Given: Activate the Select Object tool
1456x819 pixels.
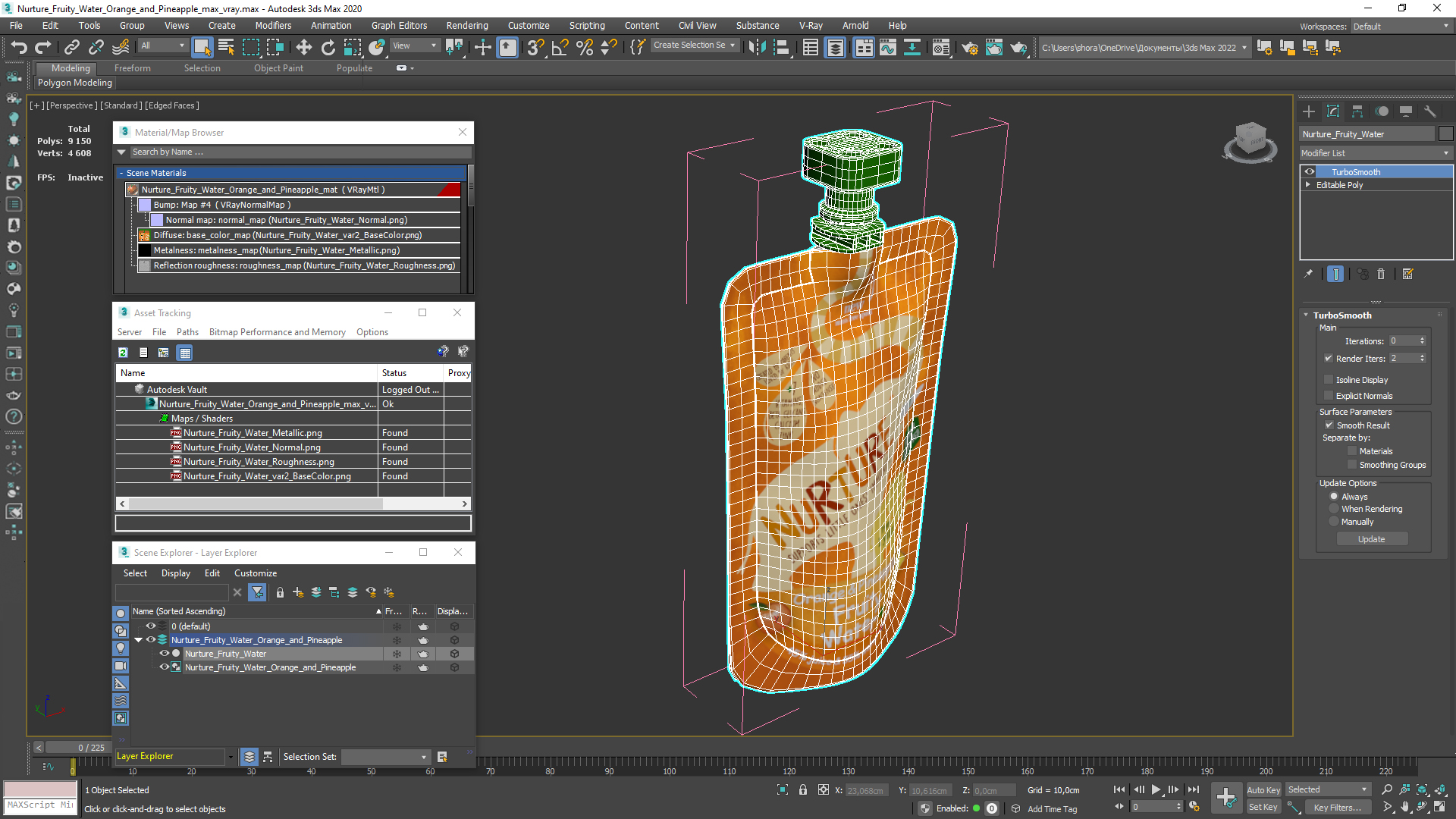Looking at the screenshot, I should 202,47.
